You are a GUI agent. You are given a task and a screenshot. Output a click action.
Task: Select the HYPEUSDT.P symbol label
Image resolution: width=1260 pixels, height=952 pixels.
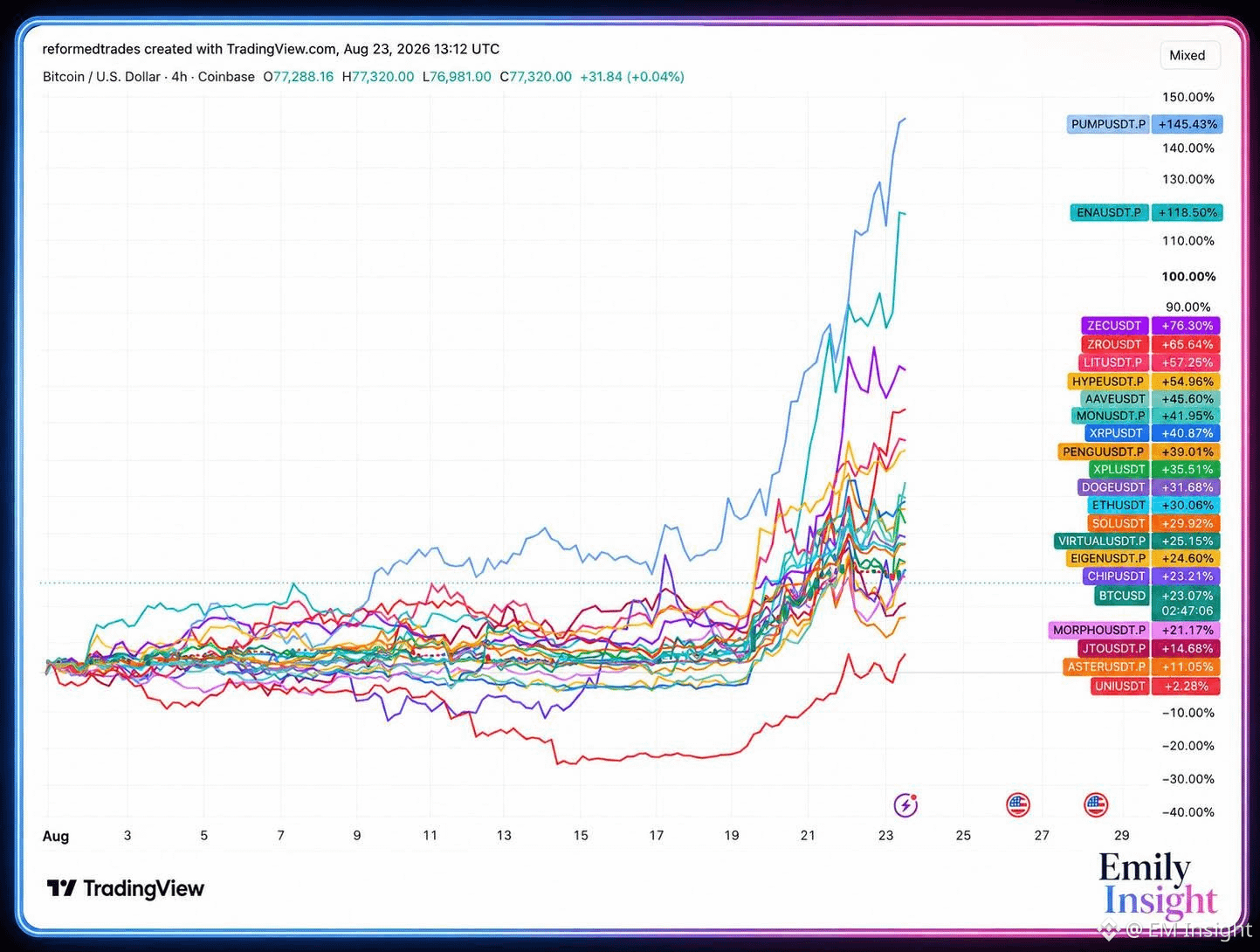coord(1107,382)
